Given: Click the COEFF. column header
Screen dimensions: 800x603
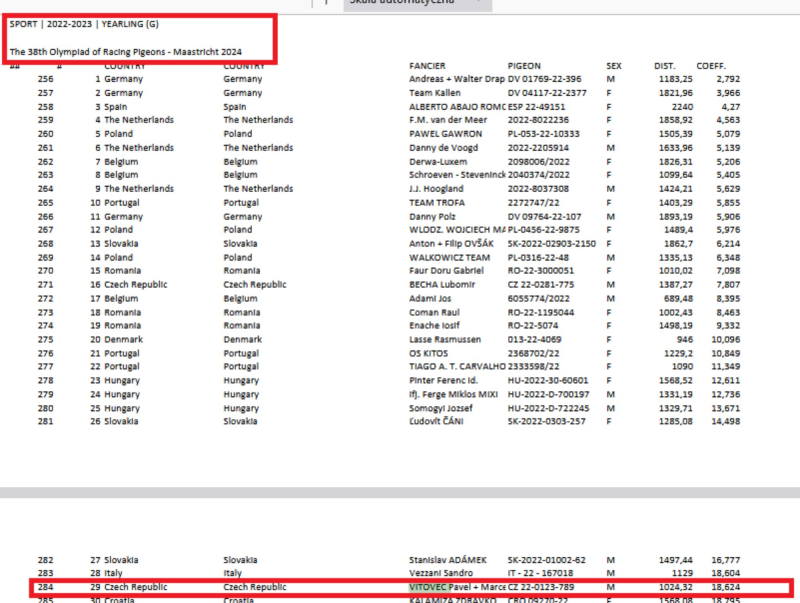Looking at the screenshot, I should coord(711,66).
